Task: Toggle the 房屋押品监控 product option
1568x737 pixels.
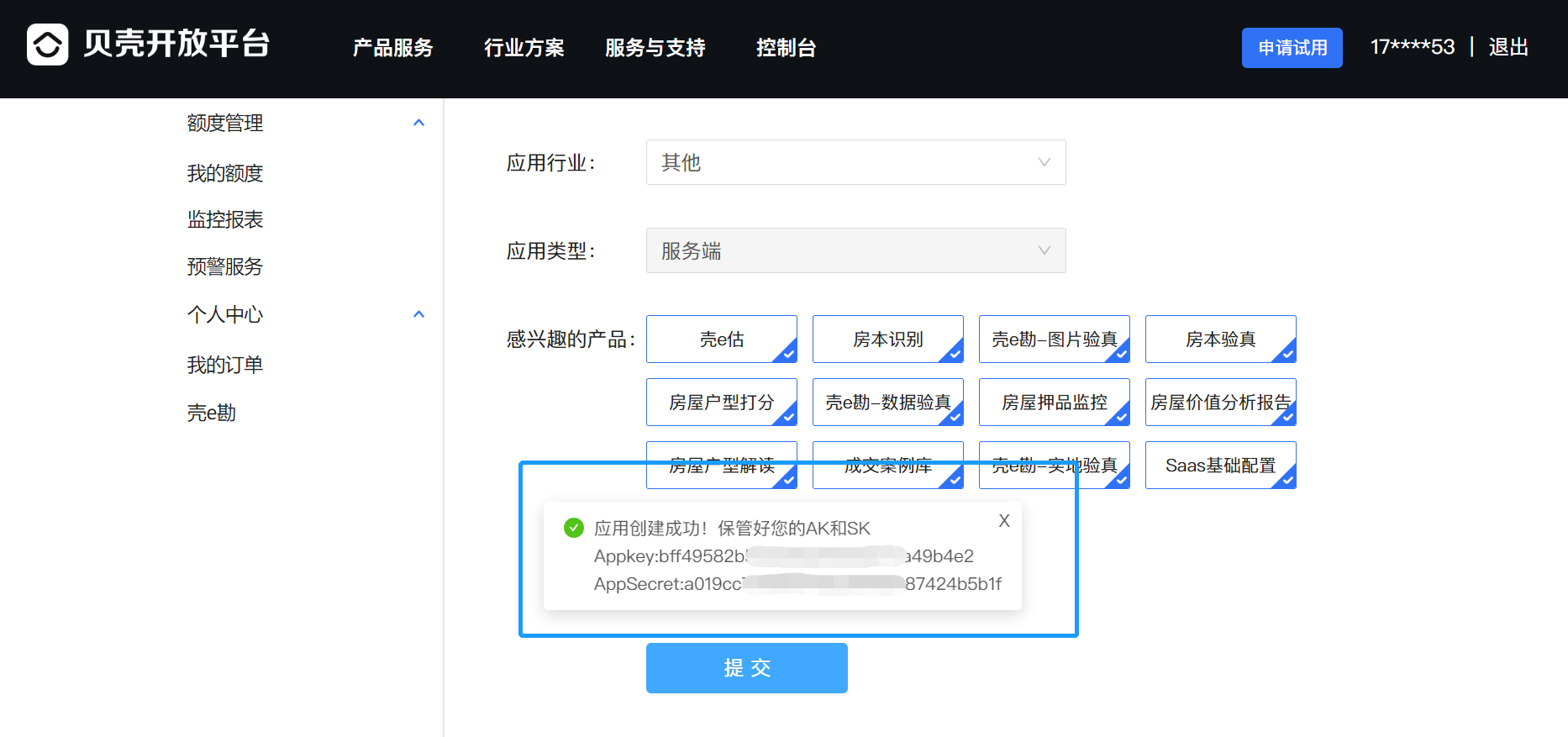Action: pyautogui.click(x=1055, y=403)
